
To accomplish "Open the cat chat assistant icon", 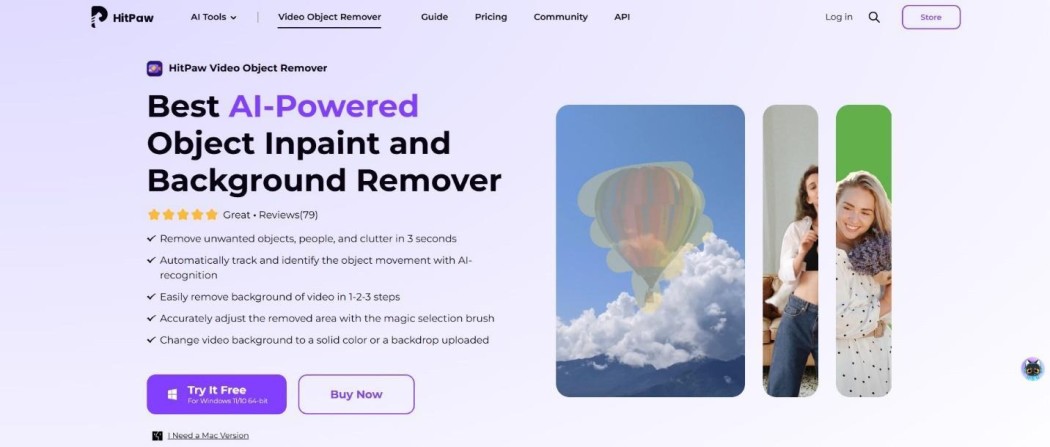I will pos(1033,369).
